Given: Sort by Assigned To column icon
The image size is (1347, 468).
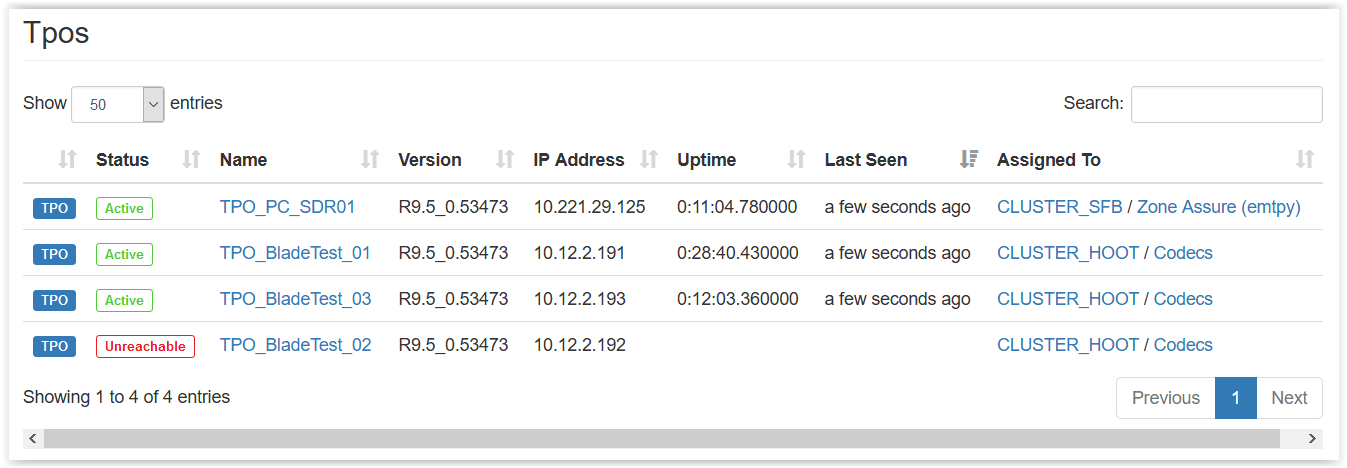Looking at the screenshot, I should click(x=1304, y=159).
